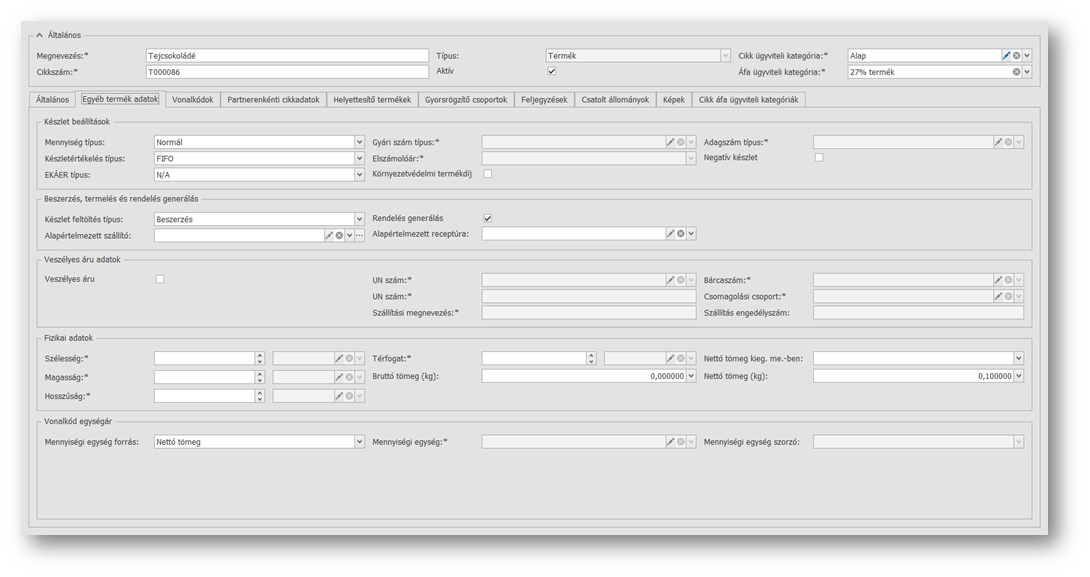
Task: Expand the Készletértékelés típus FIFO dropdown
Action: 359,158
